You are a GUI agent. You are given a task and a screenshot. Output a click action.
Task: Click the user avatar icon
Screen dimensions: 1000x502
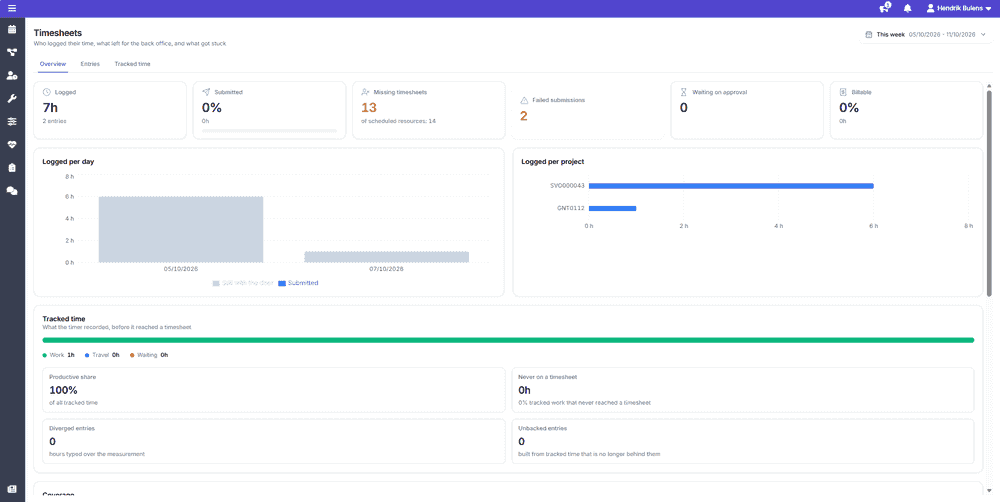click(930, 8)
